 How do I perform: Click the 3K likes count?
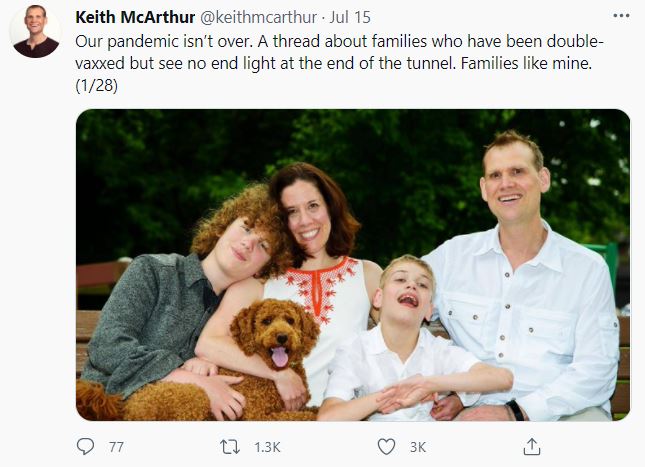coord(418,447)
